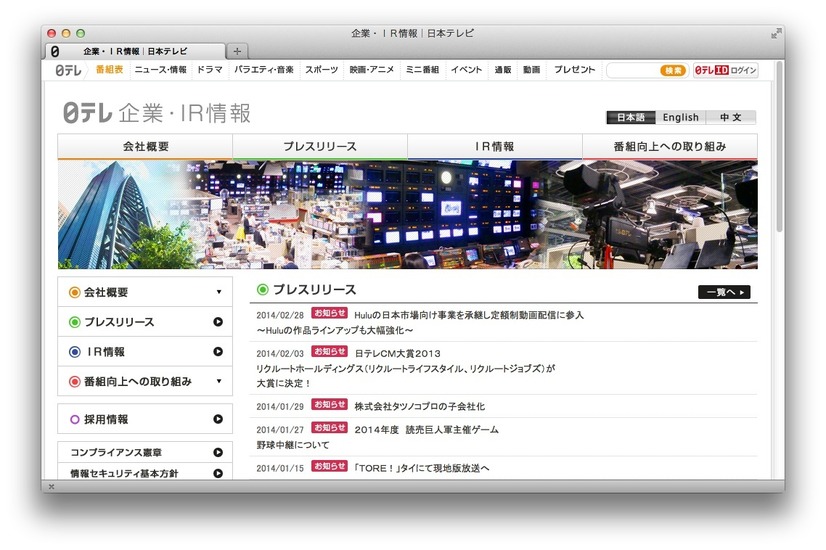Click the 日テレ 企業・IR情報 header logo
This screenshot has width=826, height=550.
click(157, 113)
